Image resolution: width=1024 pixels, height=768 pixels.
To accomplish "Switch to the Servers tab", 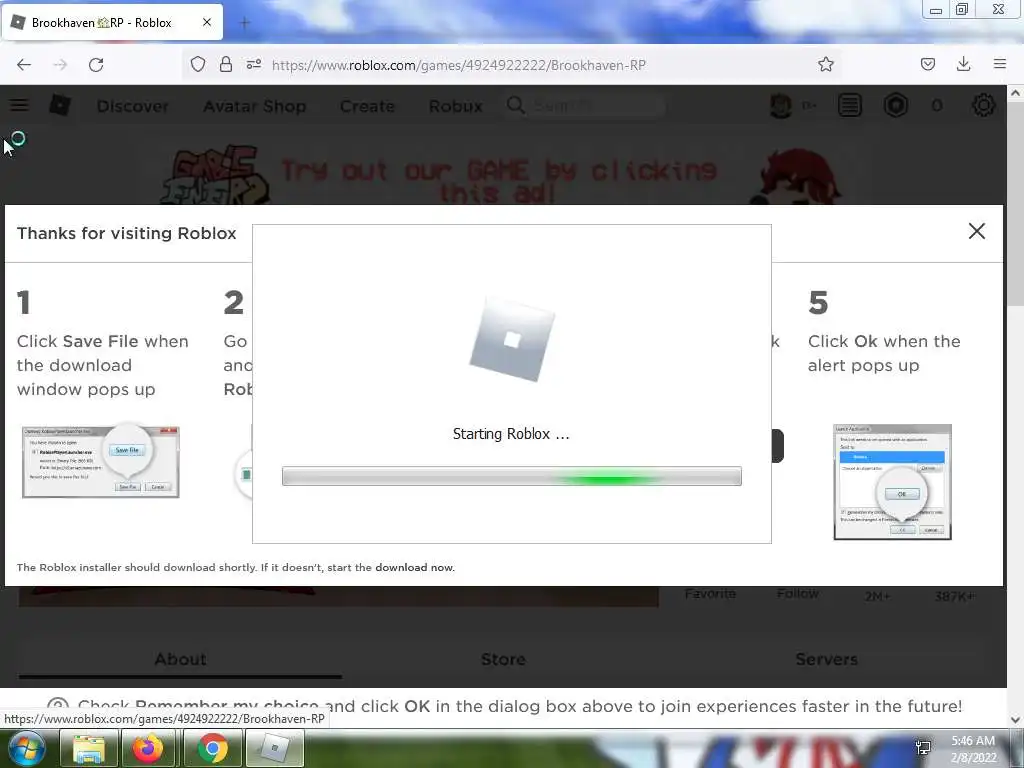I will [826, 659].
